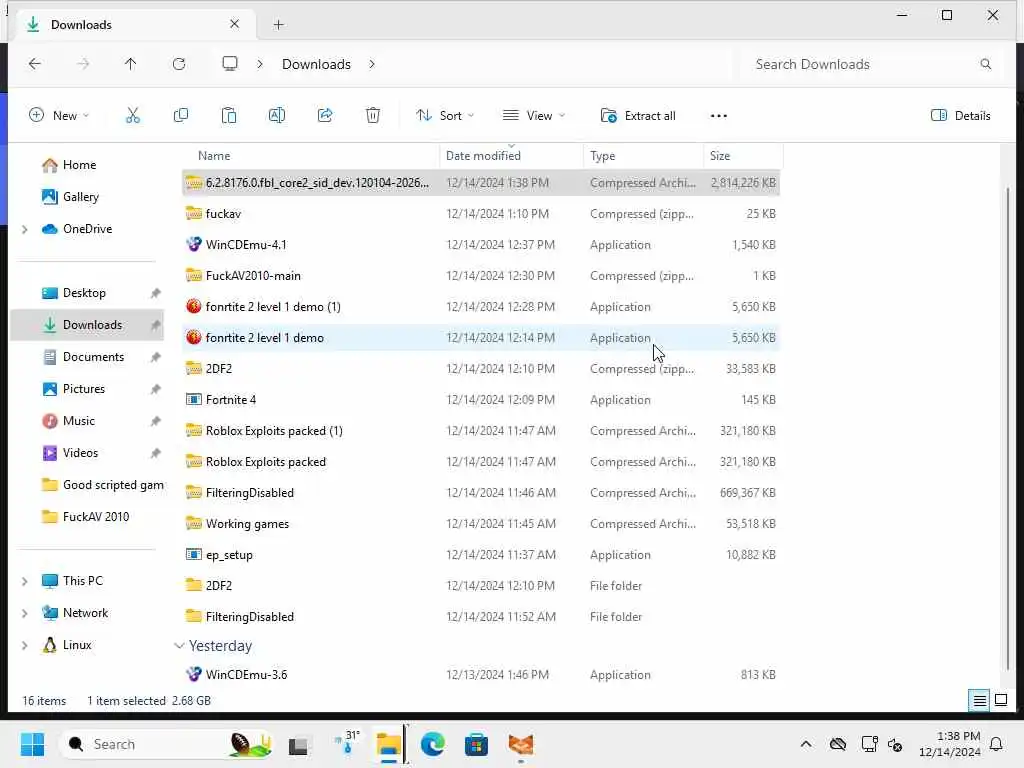
Task: Select Gallery in navigation pane
Action: [x=80, y=197]
